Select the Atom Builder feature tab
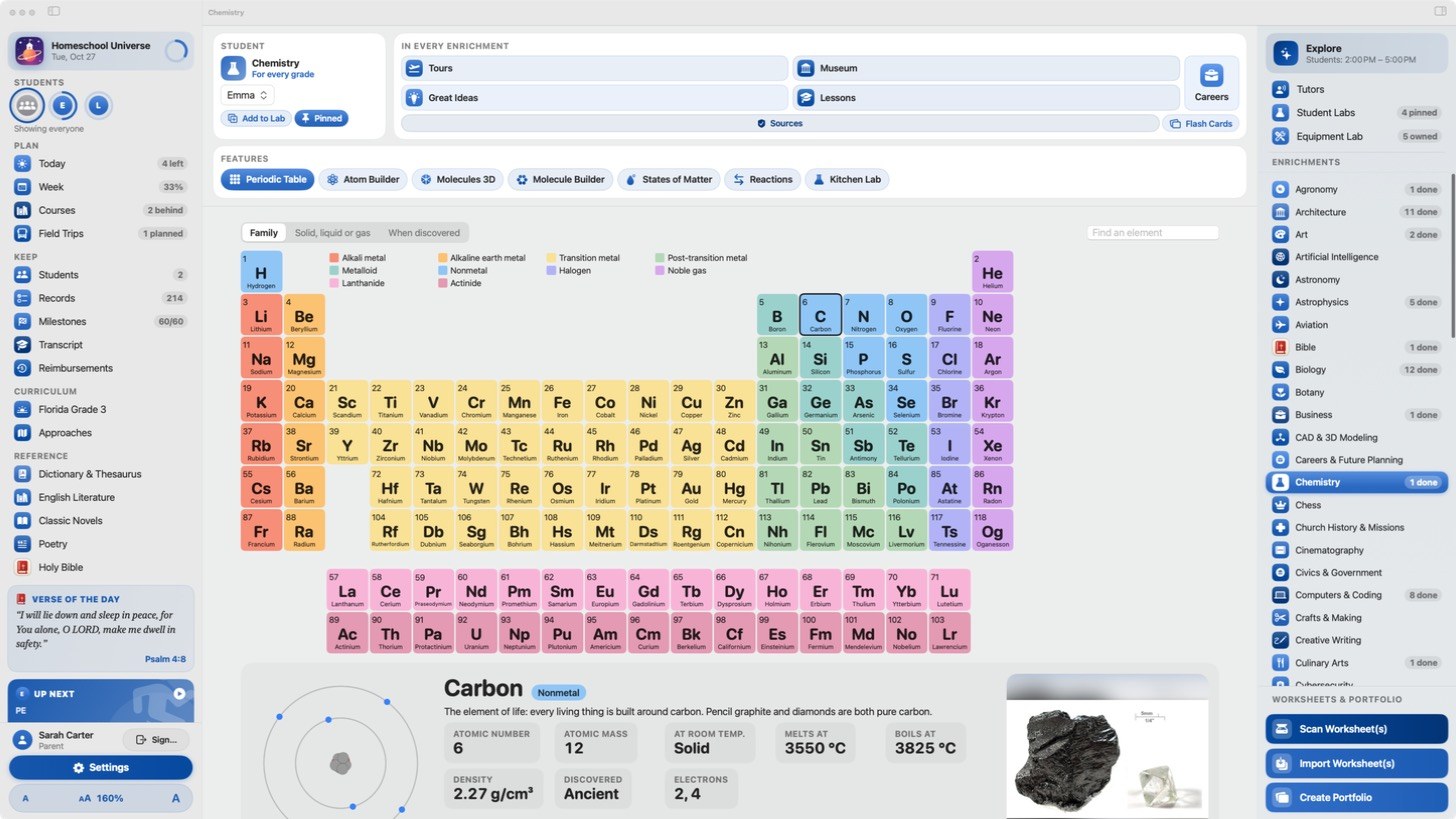Viewport: 1456px width, 819px height. (363, 180)
